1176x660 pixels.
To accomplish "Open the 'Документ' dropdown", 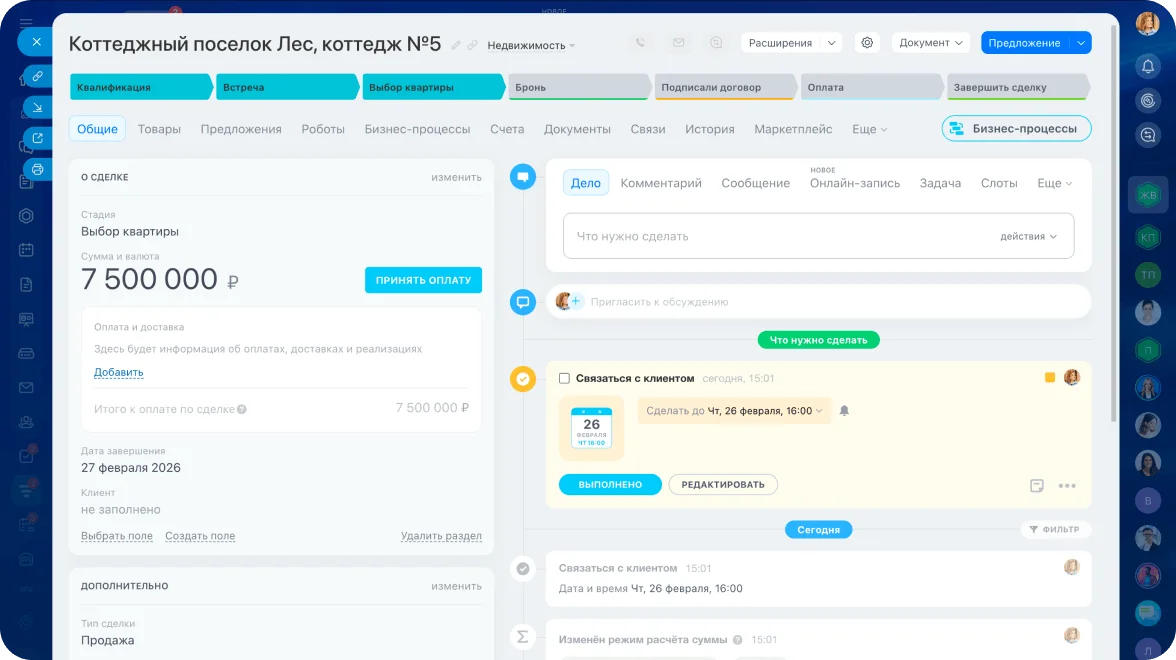I will click(930, 43).
